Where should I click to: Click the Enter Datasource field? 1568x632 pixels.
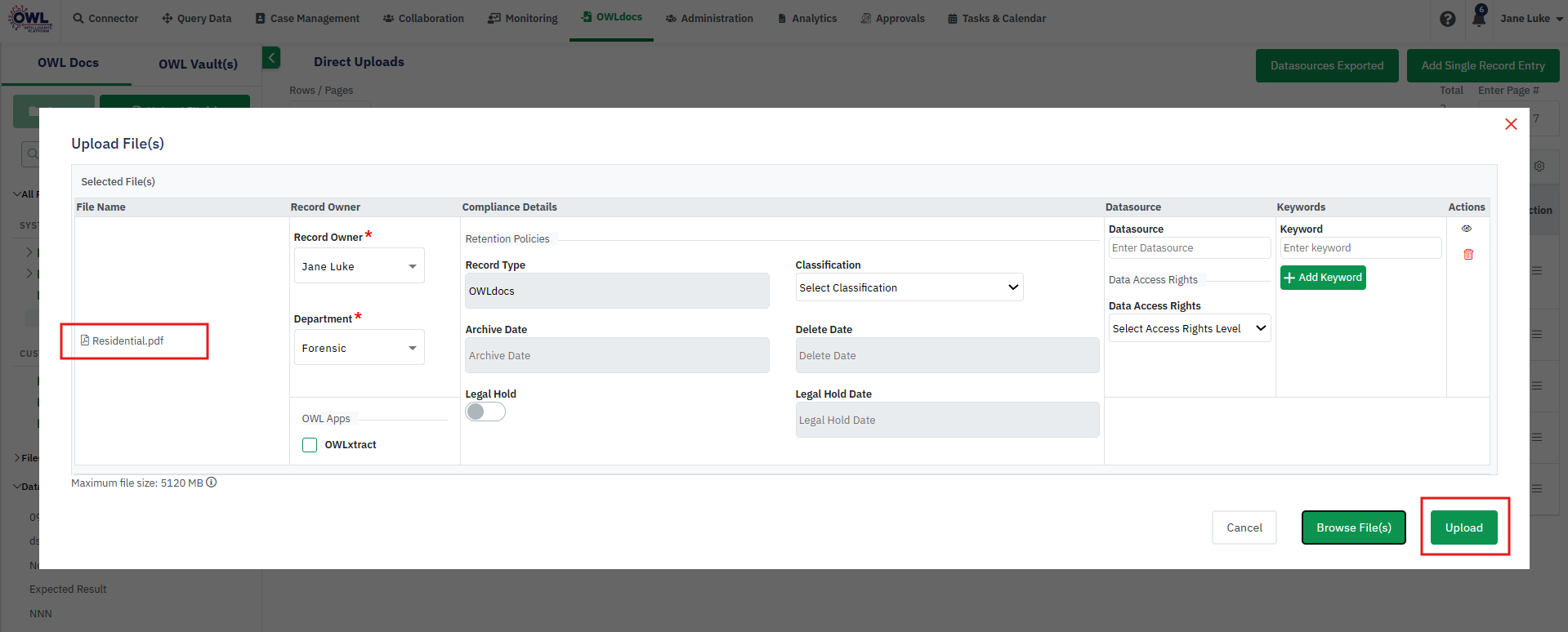(x=1190, y=248)
